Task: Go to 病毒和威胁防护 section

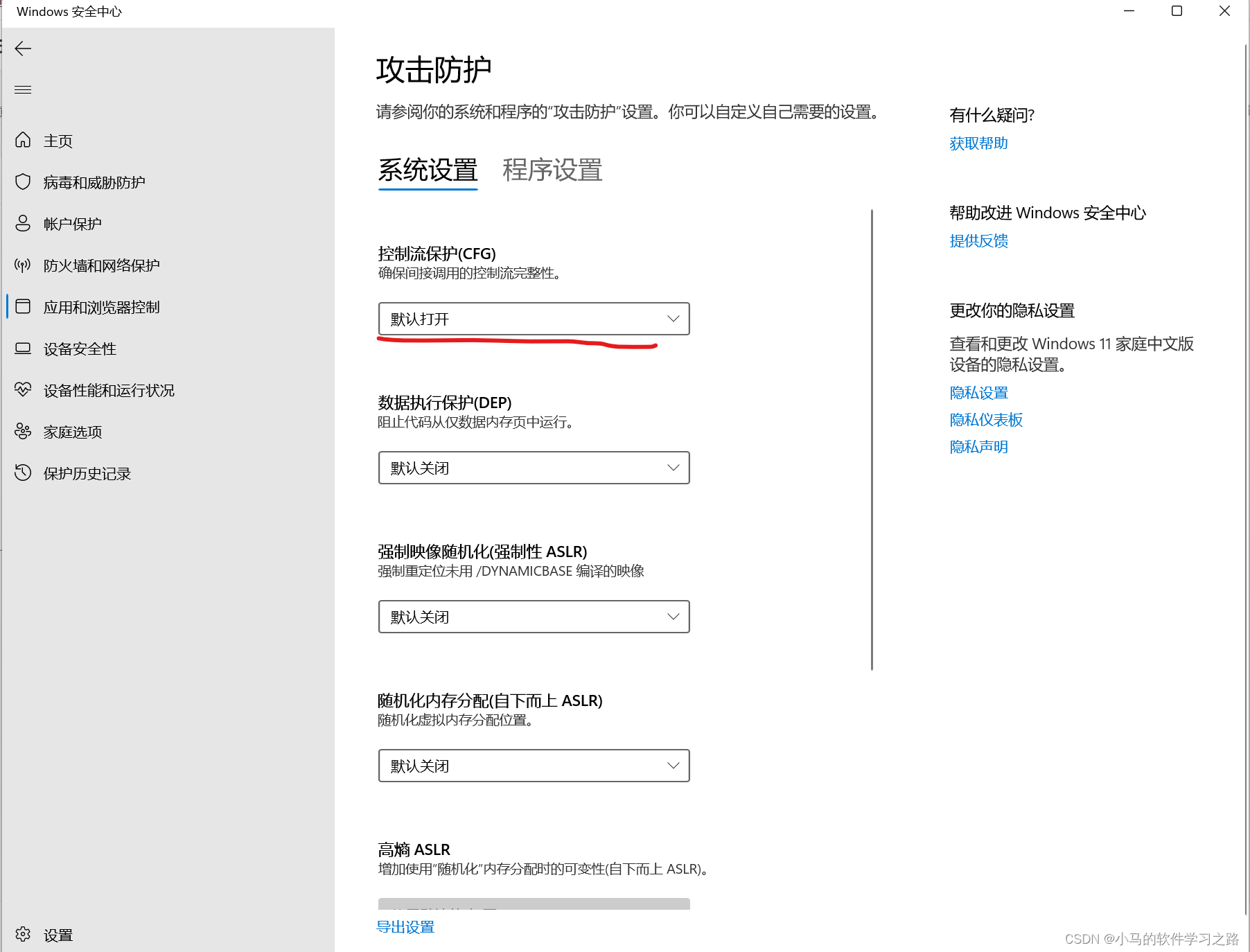Action: (x=94, y=183)
